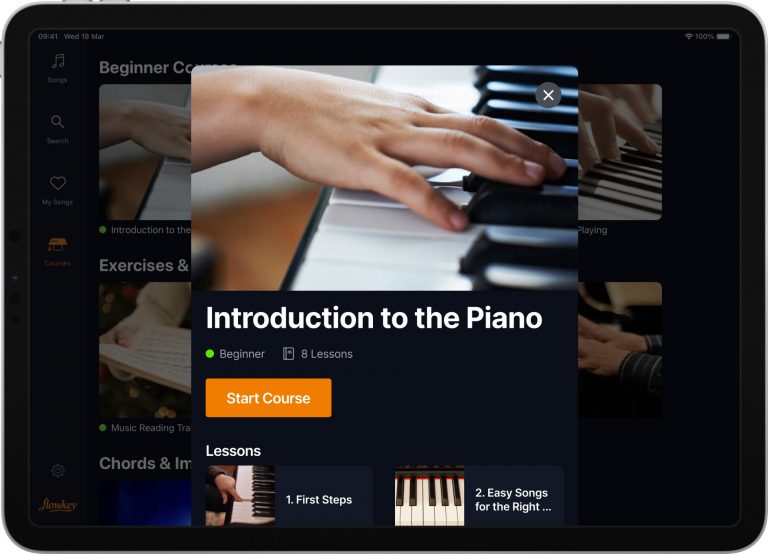
Task: Open lesson 1. First Steps
Action: point(289,496)
